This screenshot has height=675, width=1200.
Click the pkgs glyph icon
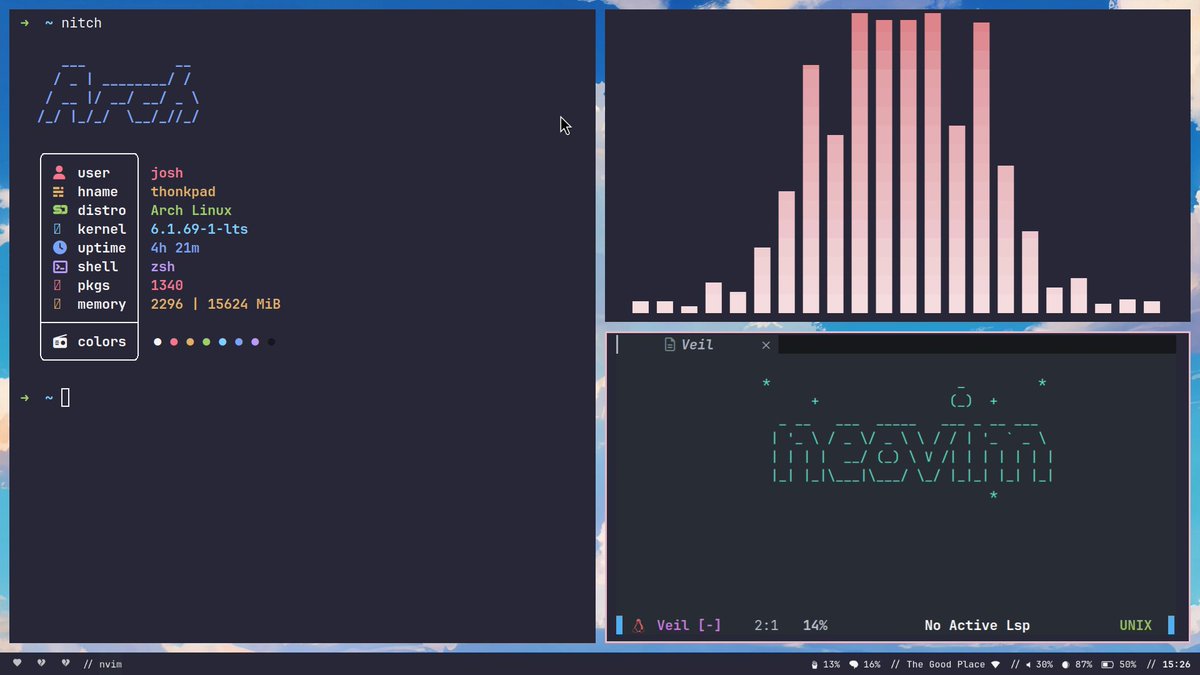pyautogui.click(x=57, y=285)
